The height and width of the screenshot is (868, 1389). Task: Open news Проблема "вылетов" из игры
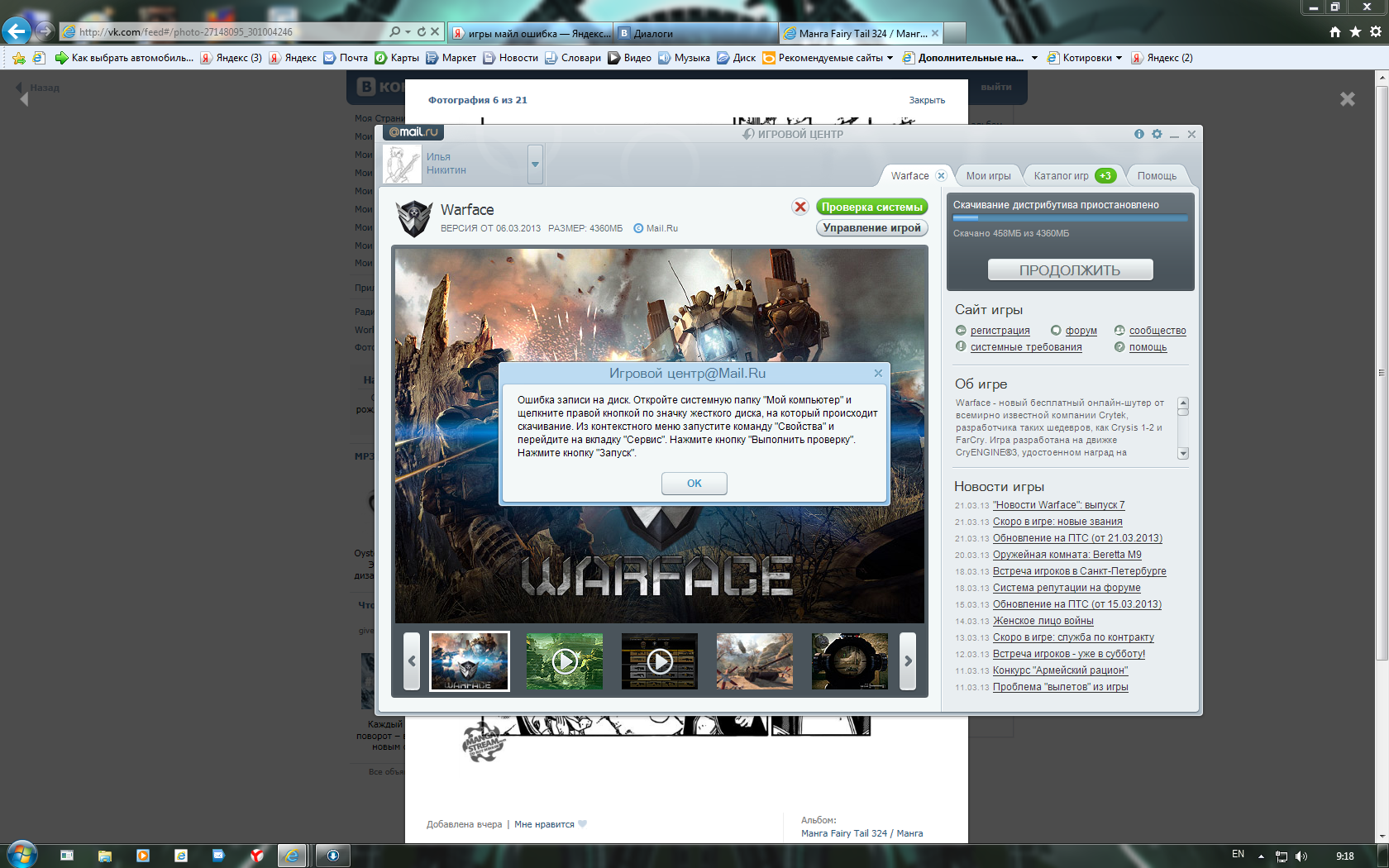1060,687
